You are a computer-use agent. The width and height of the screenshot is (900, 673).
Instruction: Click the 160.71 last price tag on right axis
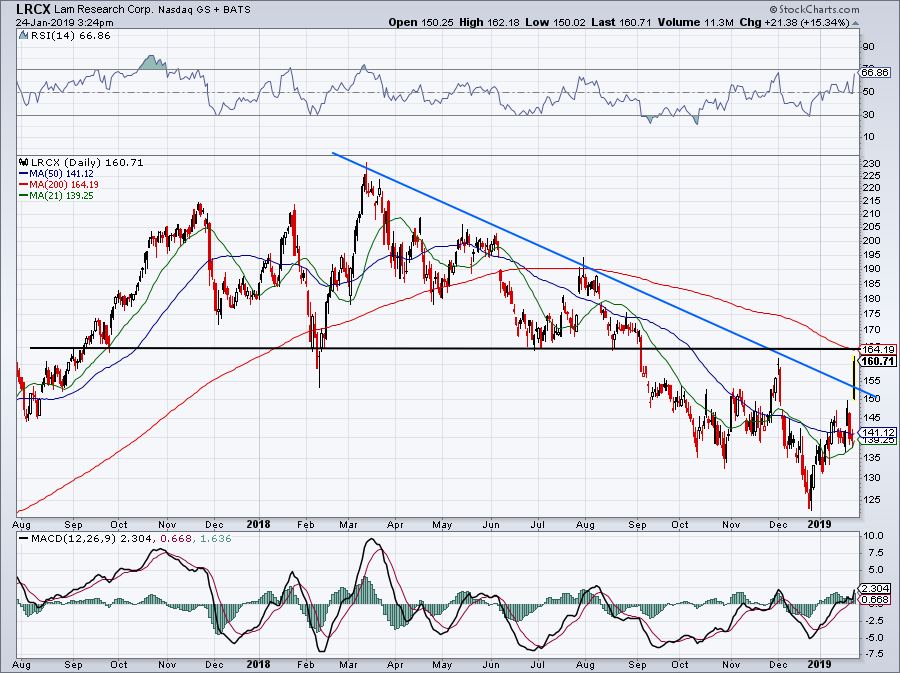[x=878, y=361]
